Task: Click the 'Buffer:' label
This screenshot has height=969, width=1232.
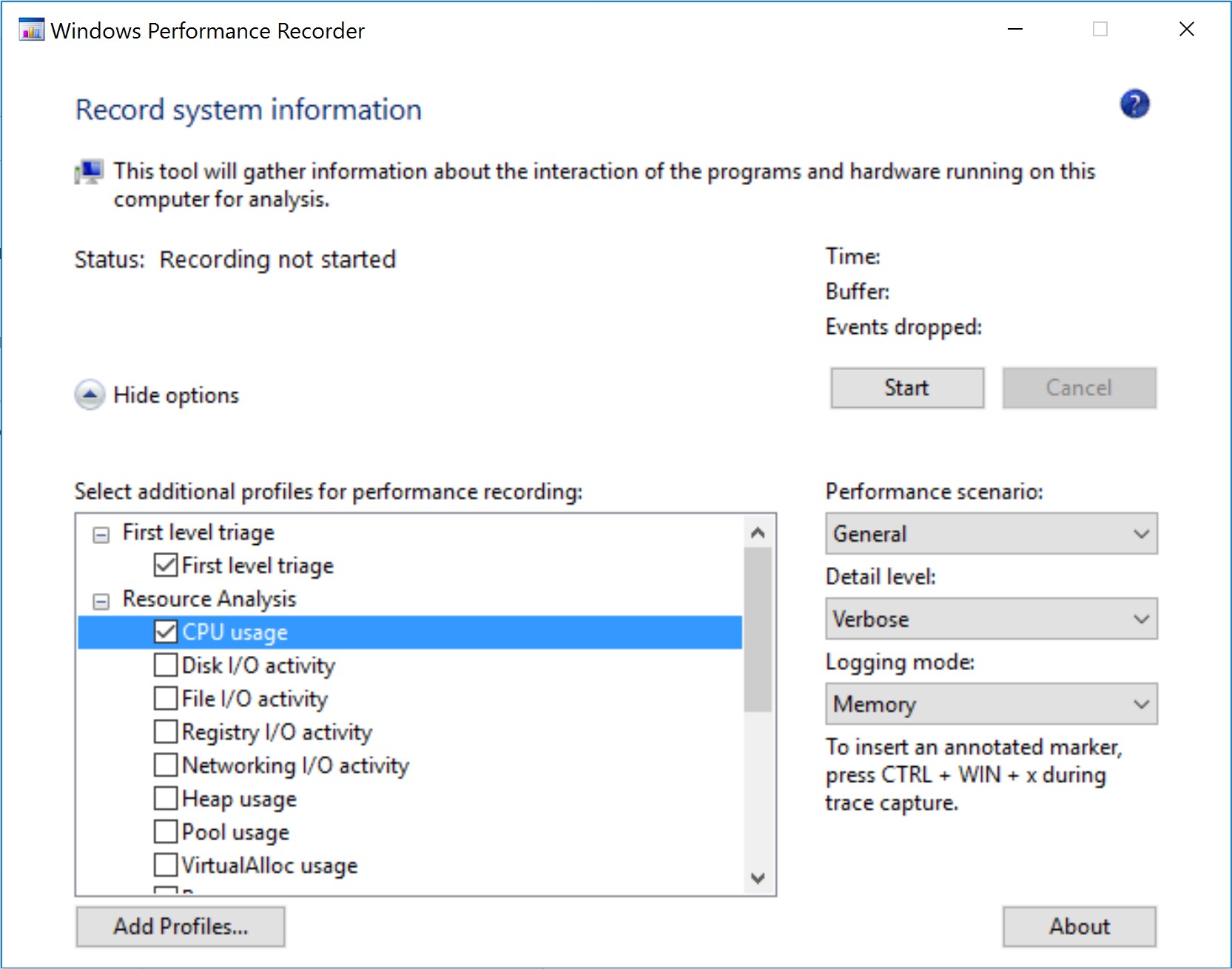Action: [858, 292]
